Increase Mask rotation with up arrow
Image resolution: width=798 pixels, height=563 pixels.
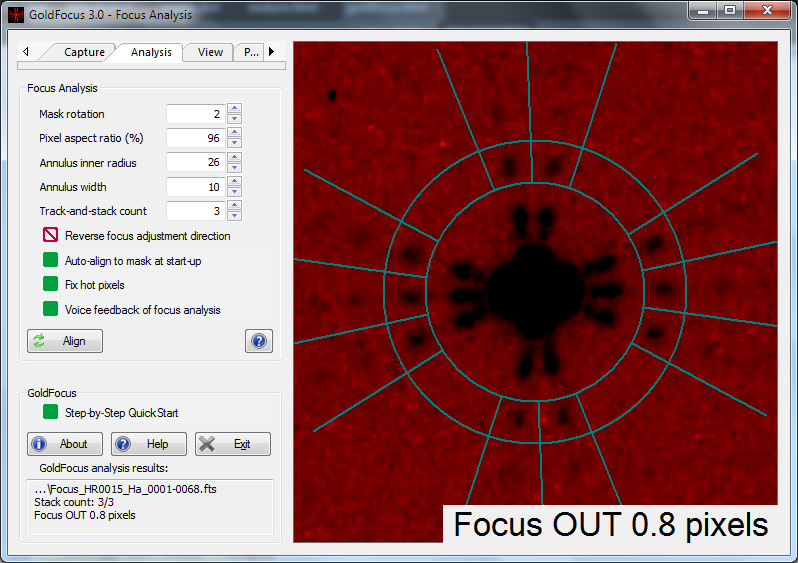235,108
